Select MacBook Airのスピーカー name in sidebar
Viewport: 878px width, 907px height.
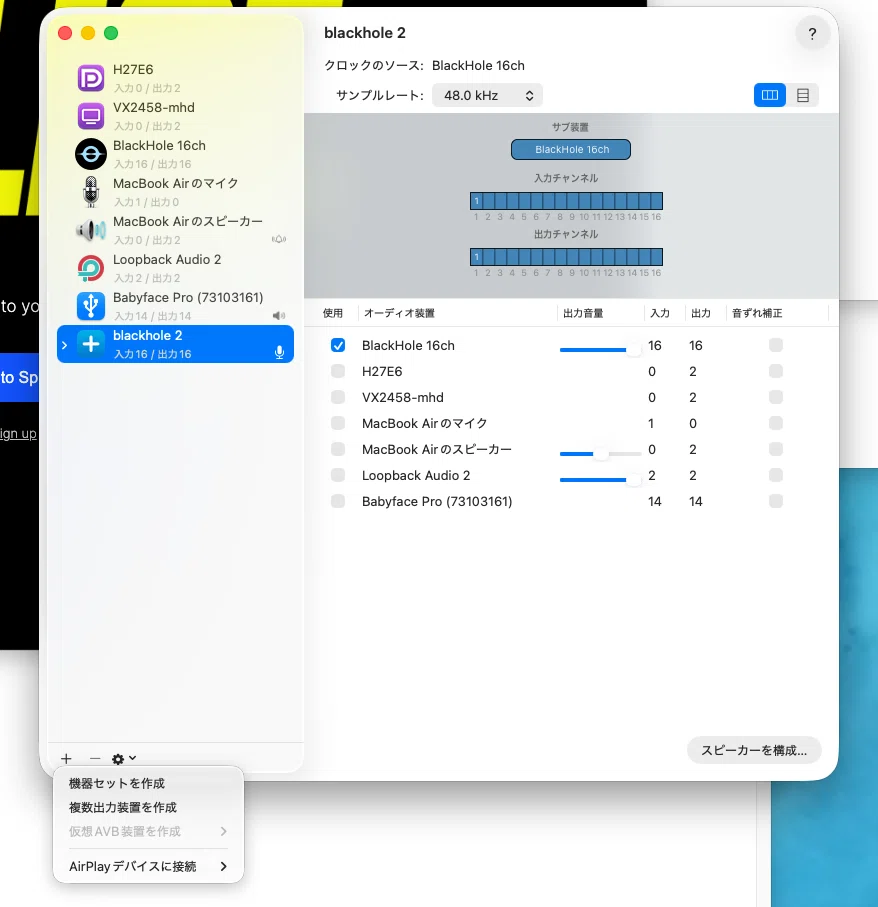click(x=188, y=222)
